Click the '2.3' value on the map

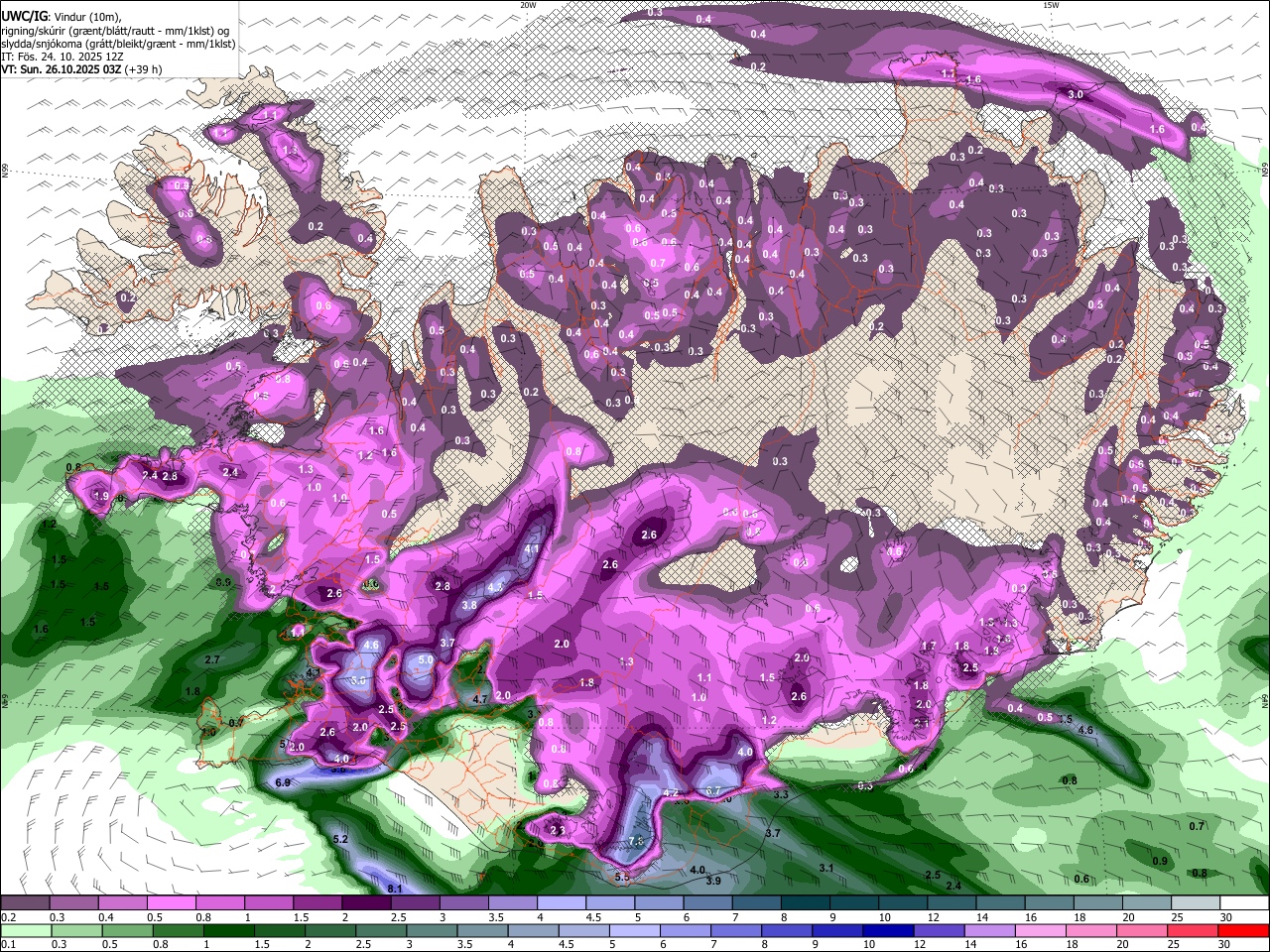pyautogui.click(x=558, y=830)
